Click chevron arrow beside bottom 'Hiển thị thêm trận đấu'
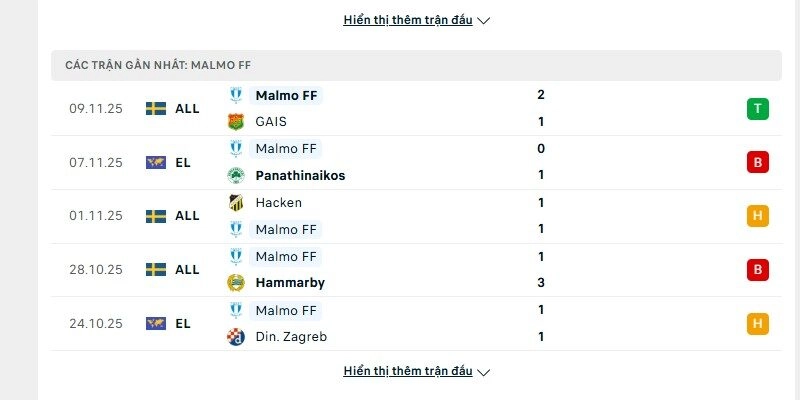This screenshot has width=800, height=400. 484,372
